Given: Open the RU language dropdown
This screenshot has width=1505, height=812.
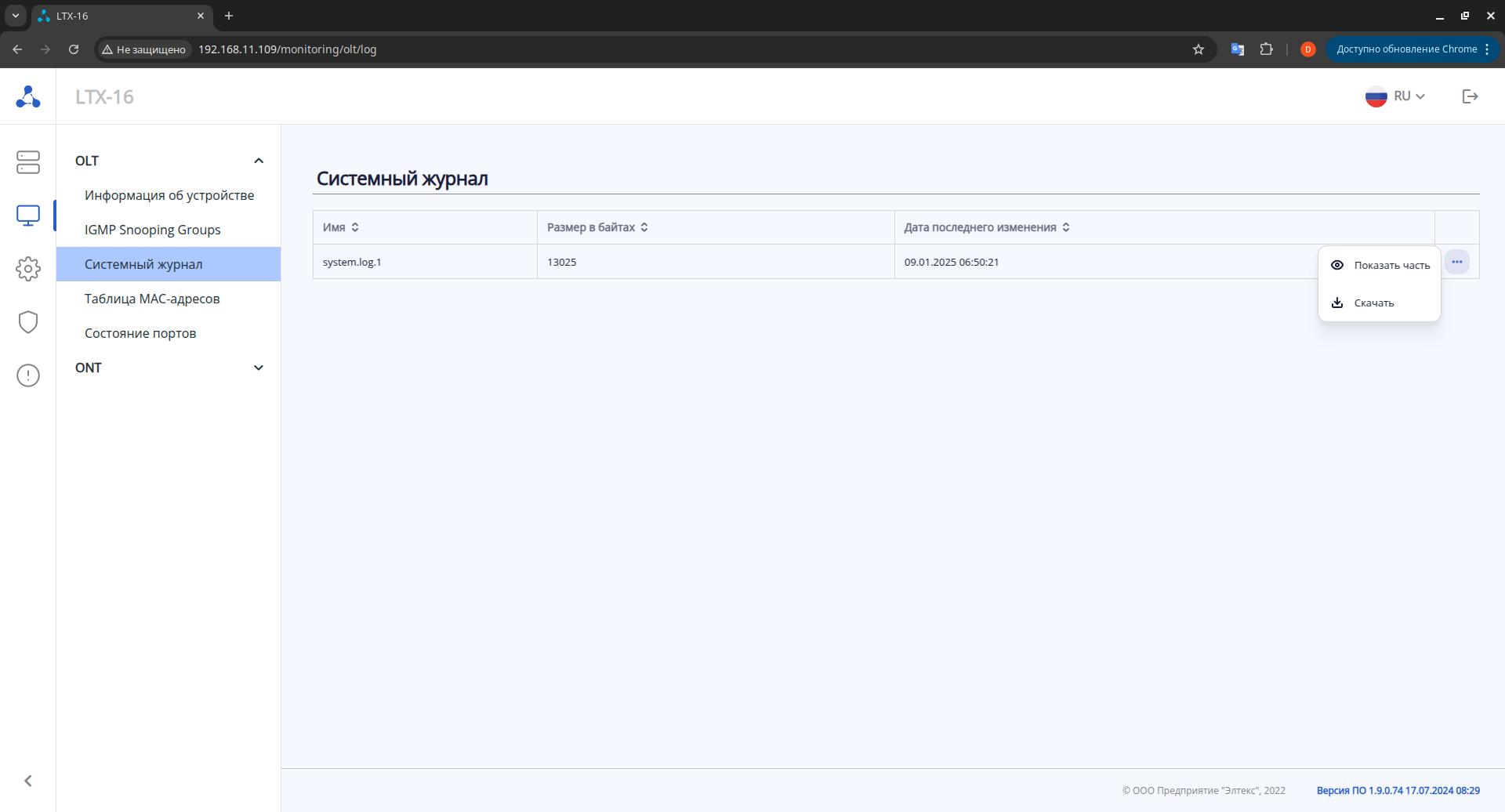Looking at the screenshot, I should (x=1395, y=96).
